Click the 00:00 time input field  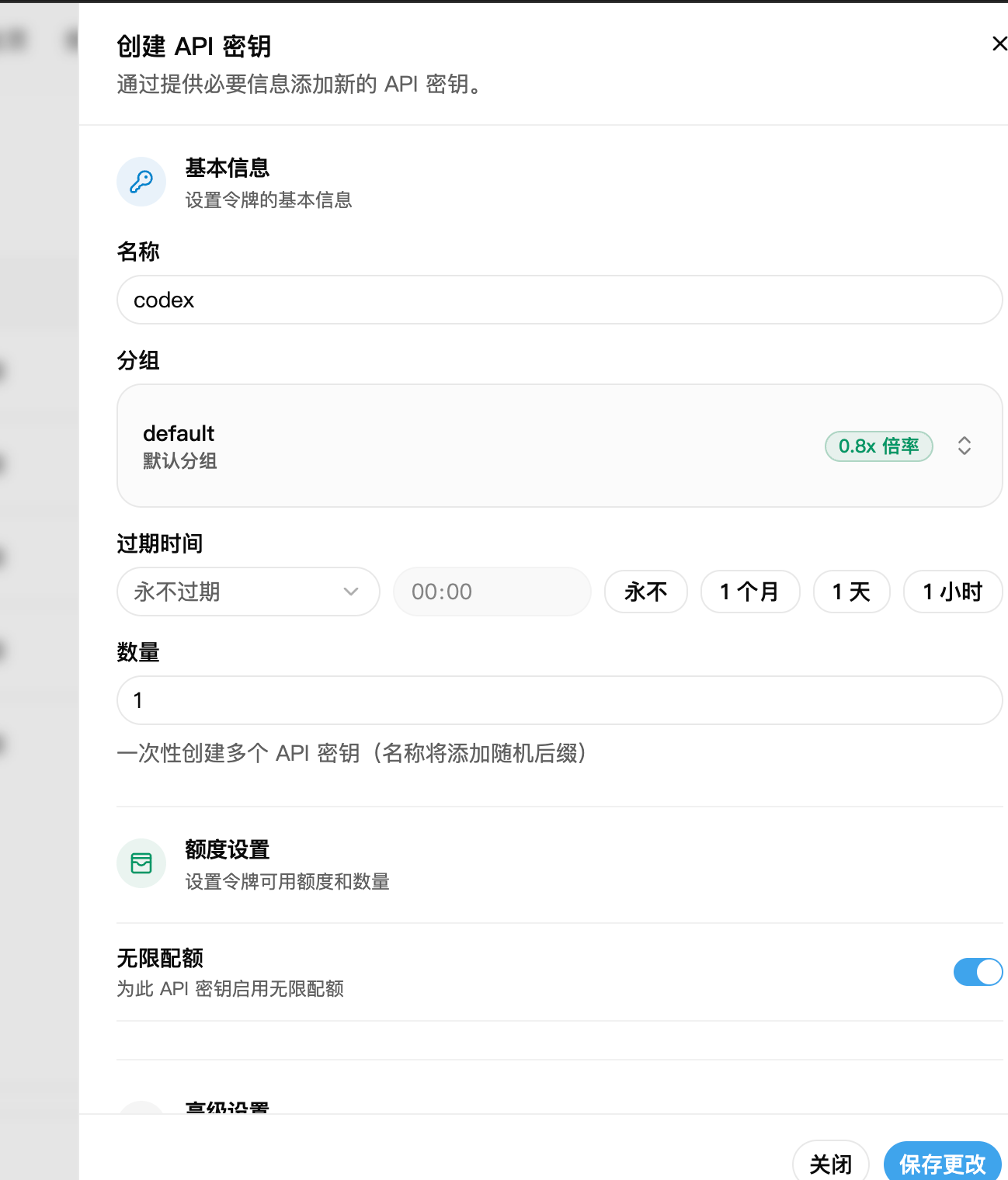click(492, 592)
